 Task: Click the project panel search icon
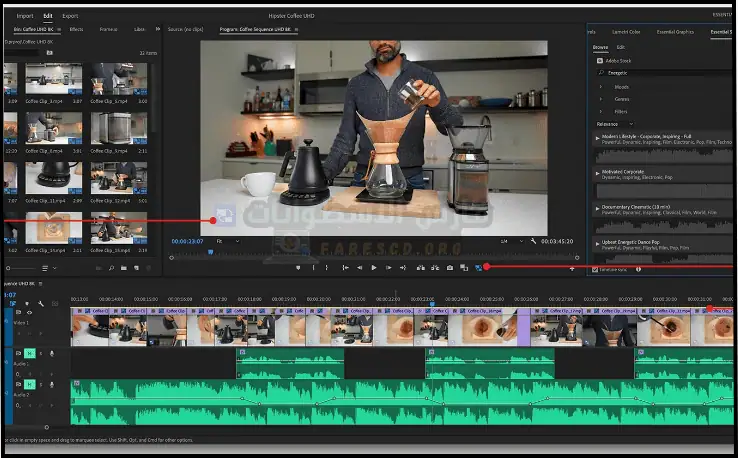tap(110, 268)
